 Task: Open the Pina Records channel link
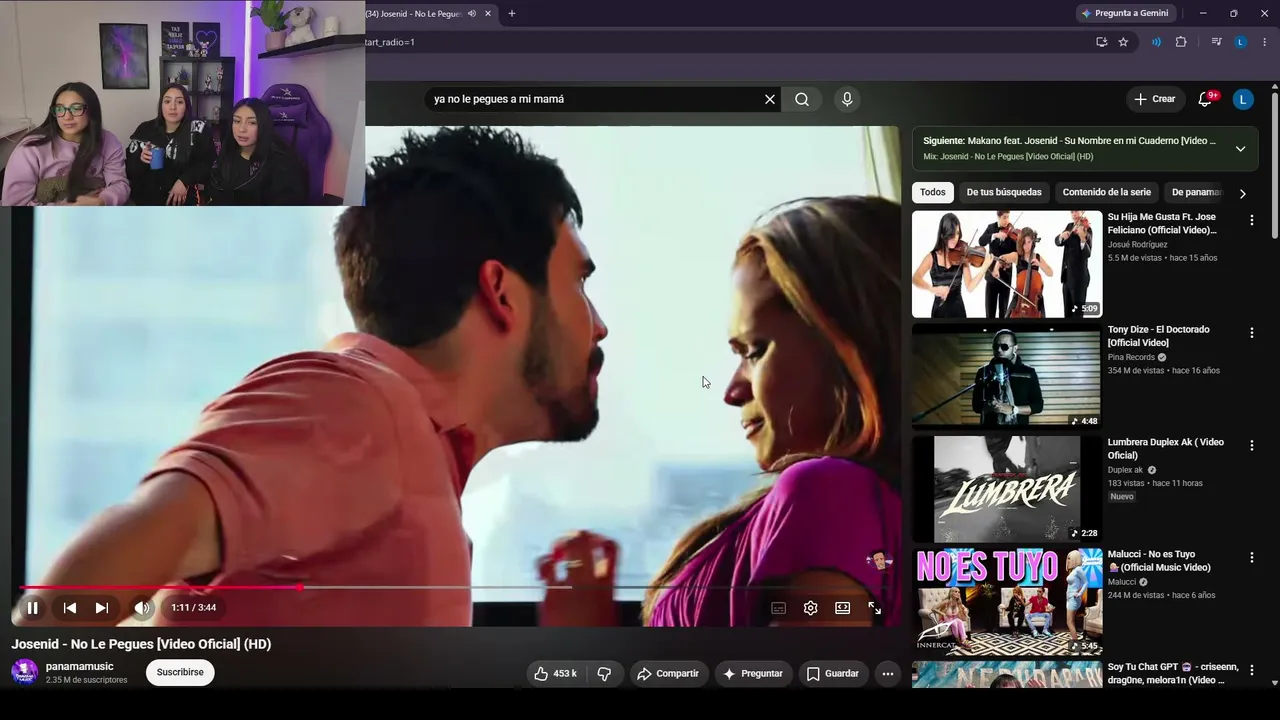coord(1131,357)
